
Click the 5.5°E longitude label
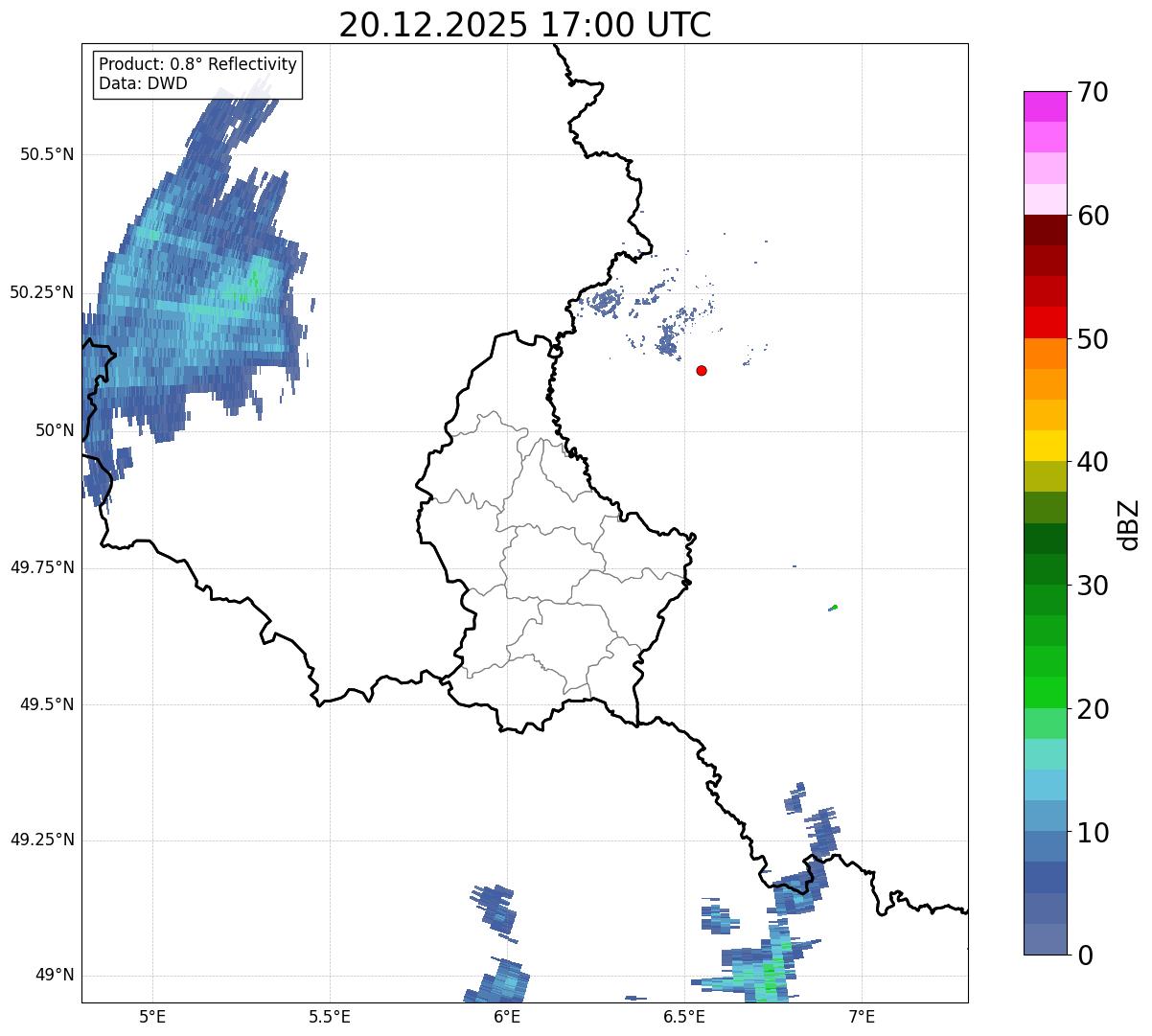pyautogui.click(x=330, y=1017)
